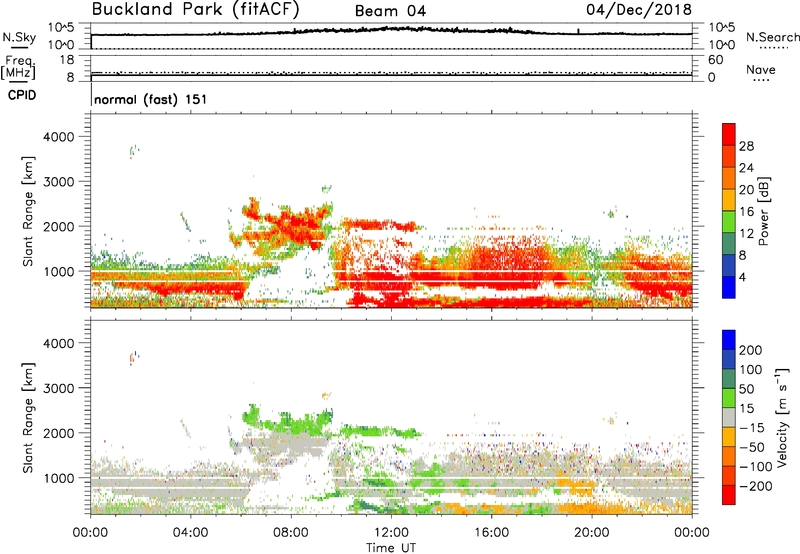Click the "20:00" time axis tick label
Screen dimensions: 800x554
pos(592,533)
